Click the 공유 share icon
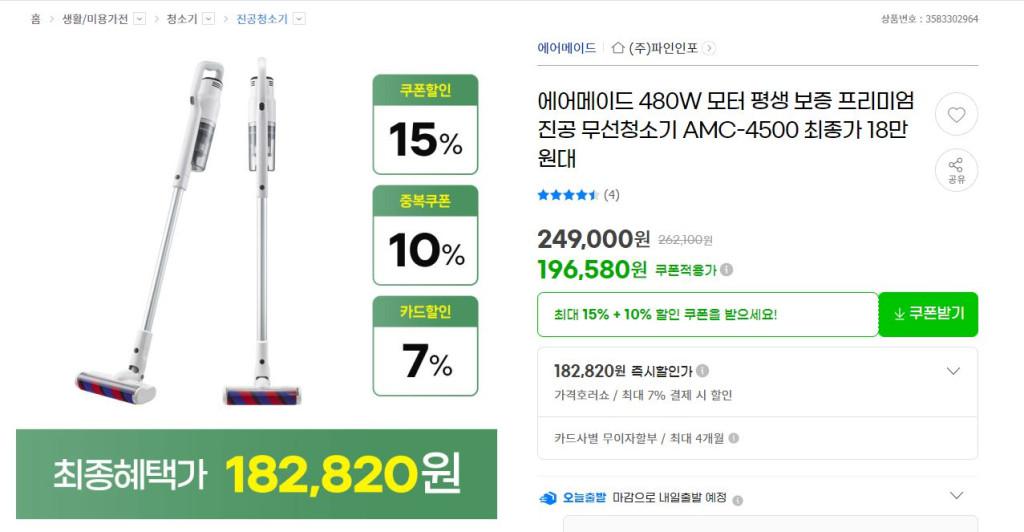This screenshot has width=1024, height=532. tap(956, 170)
